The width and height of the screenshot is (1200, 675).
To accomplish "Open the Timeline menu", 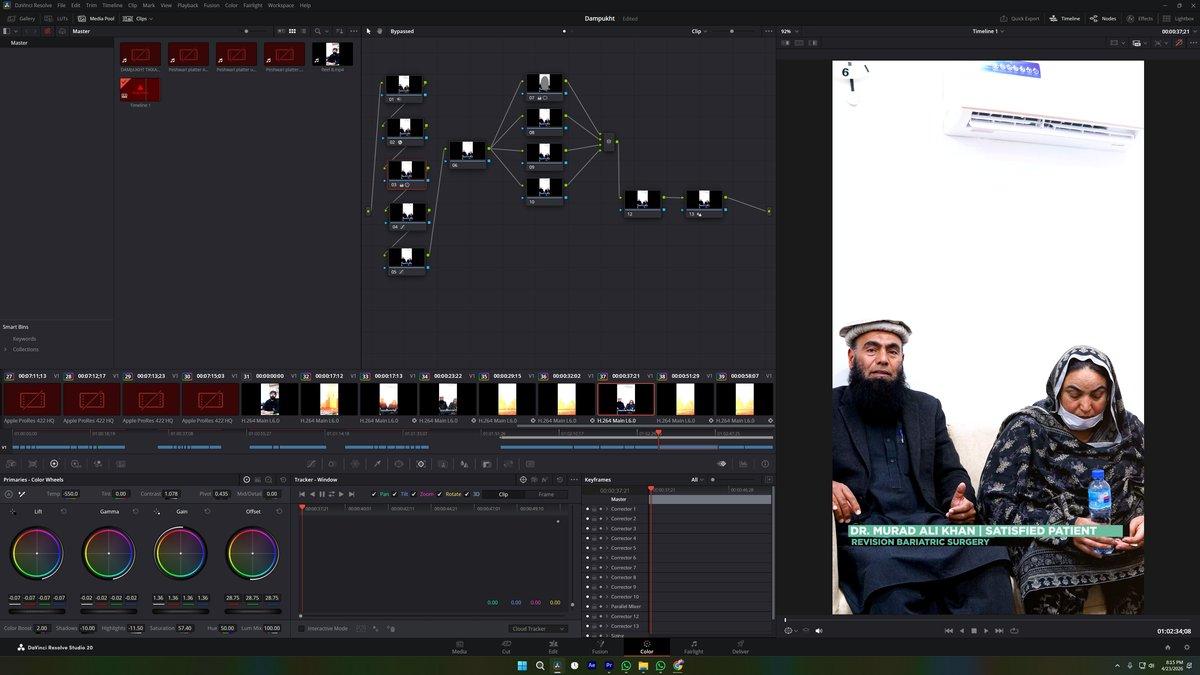I will [x=112, y=5].
